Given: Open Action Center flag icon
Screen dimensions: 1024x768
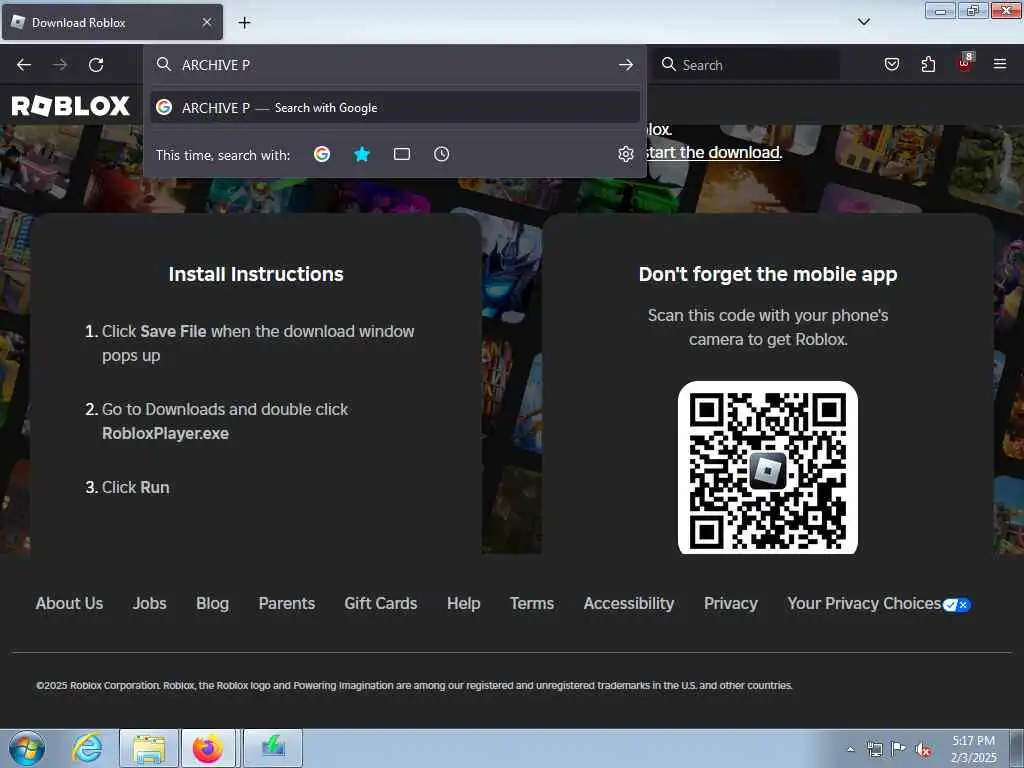Looking at the screenshot, I should [x=899, y=749].
